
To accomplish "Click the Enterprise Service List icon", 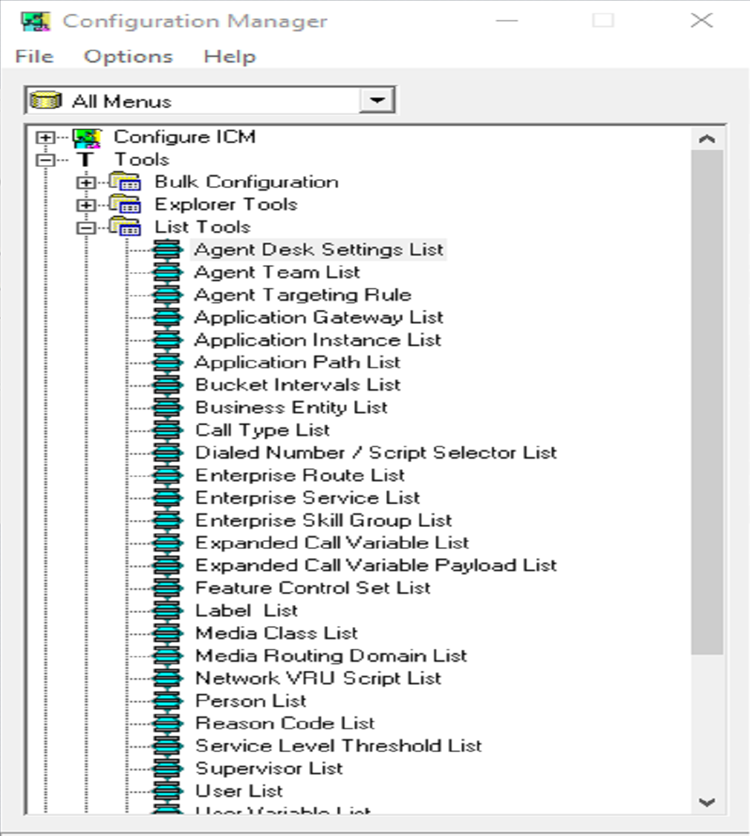I will coord(167,498).
